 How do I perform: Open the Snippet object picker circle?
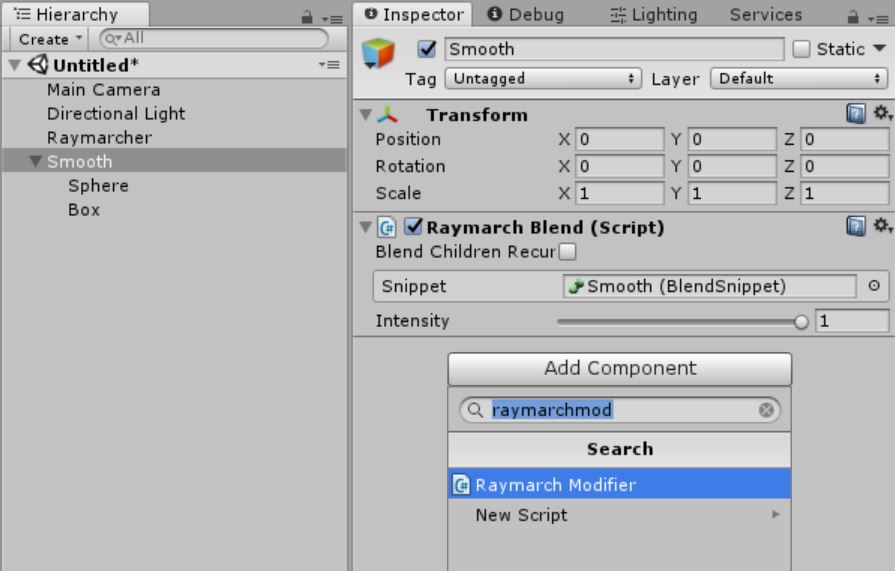point(874,286)
